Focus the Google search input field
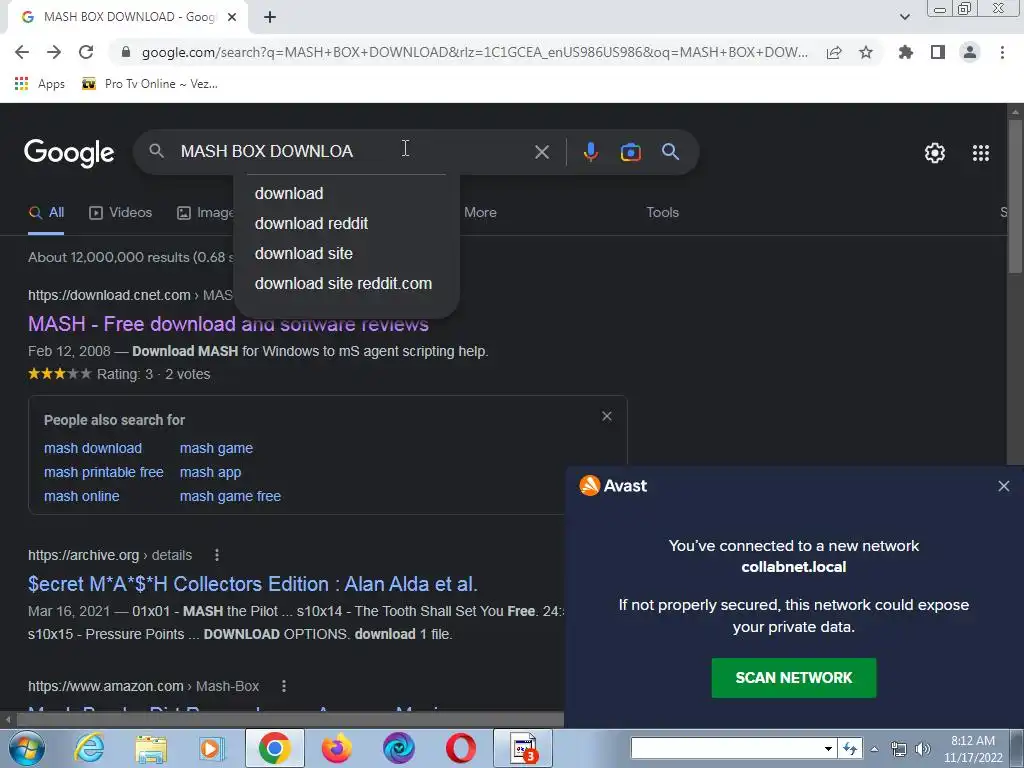Screen dimensions: 1024x768 pos(353,152)
